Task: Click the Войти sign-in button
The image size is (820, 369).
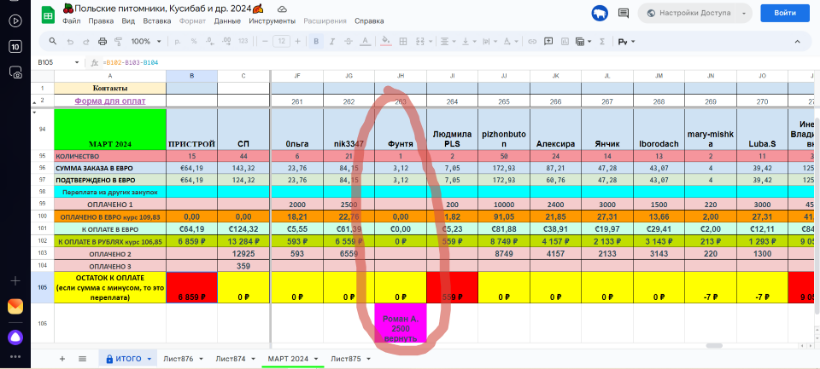Action: tap(785, 13)
